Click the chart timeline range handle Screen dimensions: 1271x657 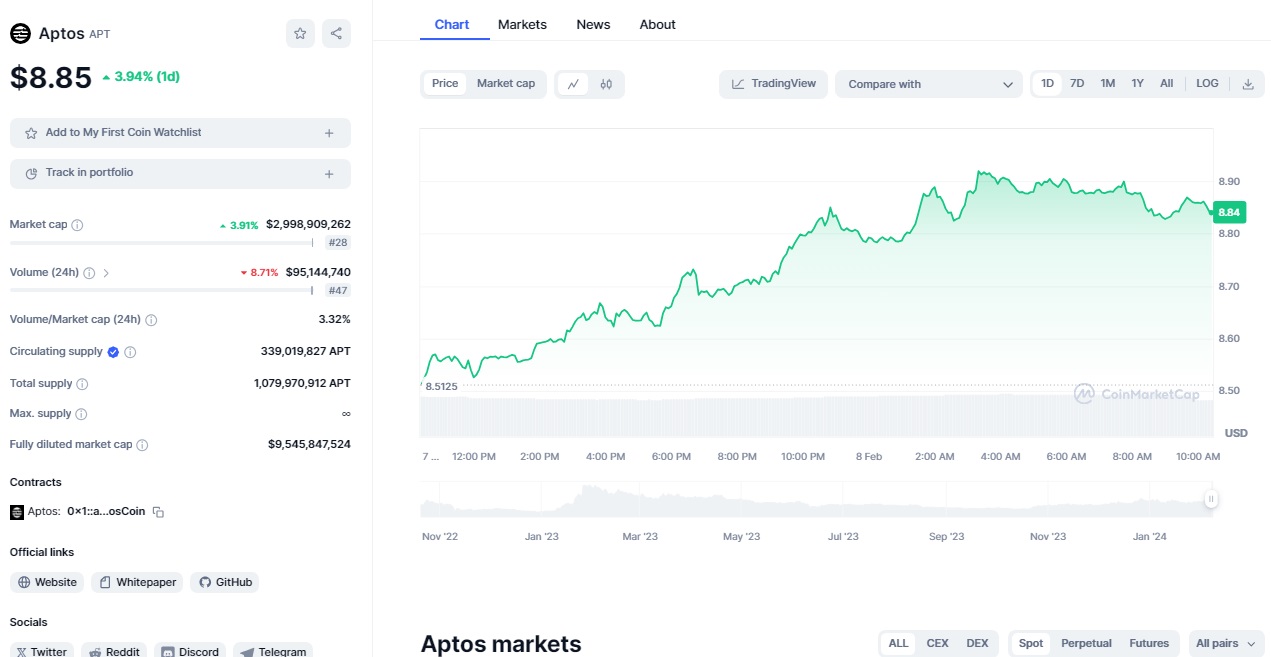[1211, 499]
